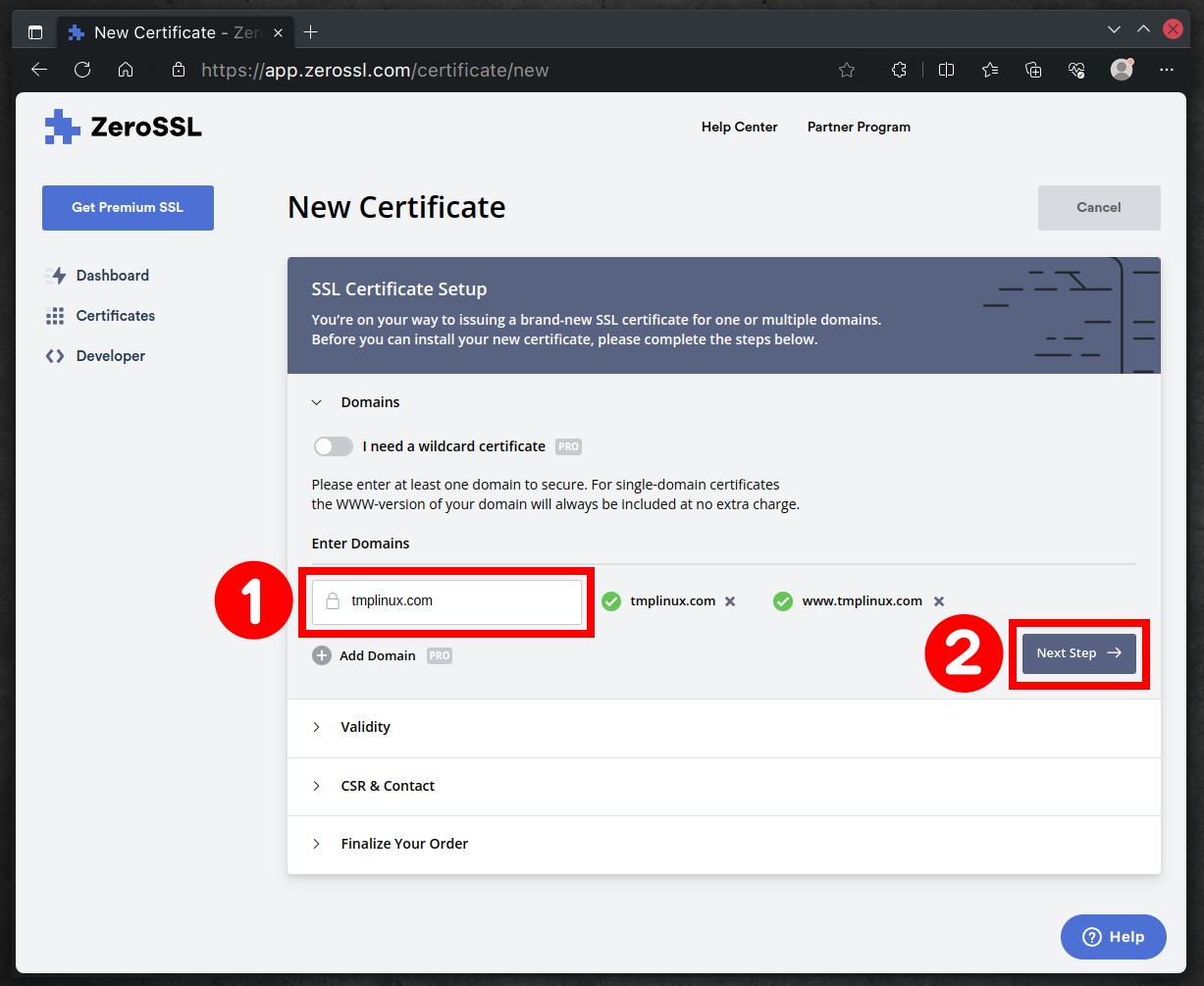View site info via the padlock icon
This screenshot has height=986, width=1204.
[x=178, y=70]
